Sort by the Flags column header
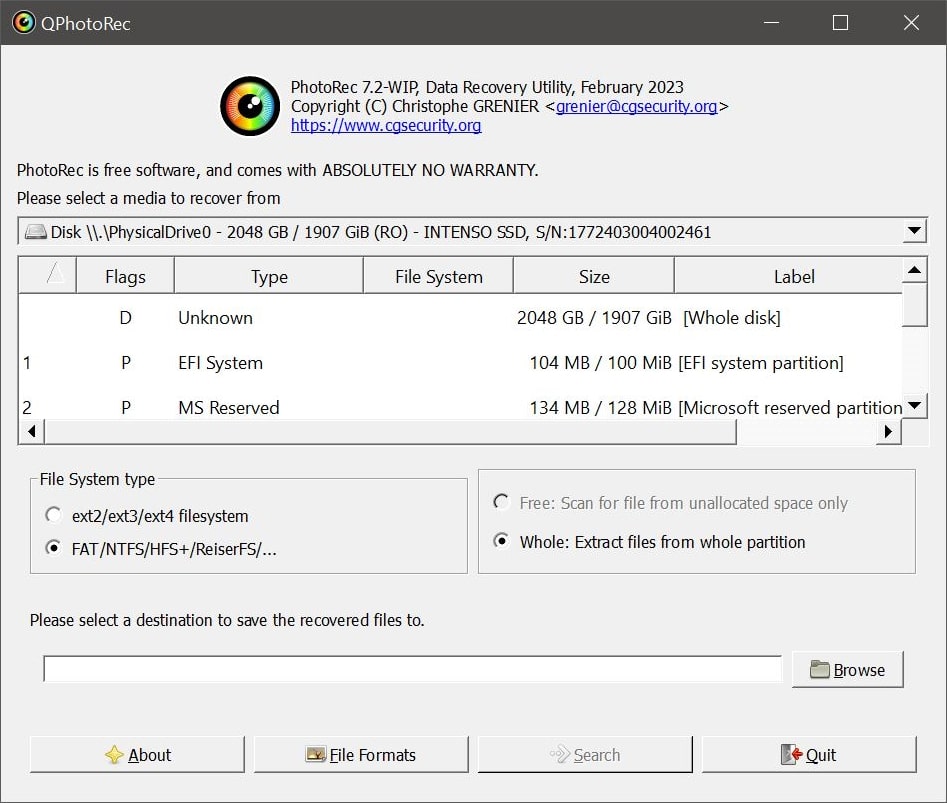The width and height of the screenshot is (947, 803). (125, 276)
